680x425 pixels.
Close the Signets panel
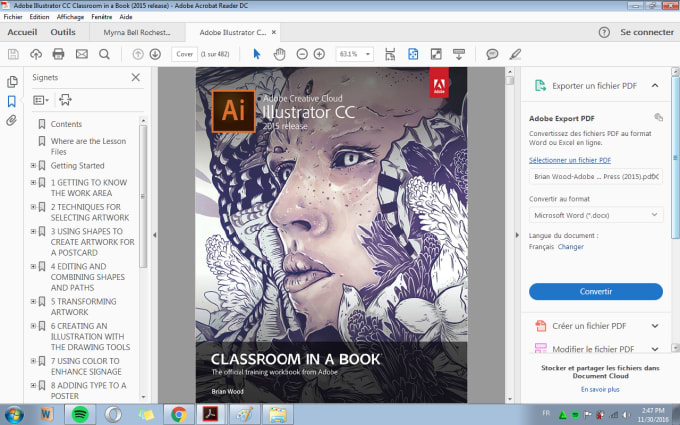(x=136, y=77)
